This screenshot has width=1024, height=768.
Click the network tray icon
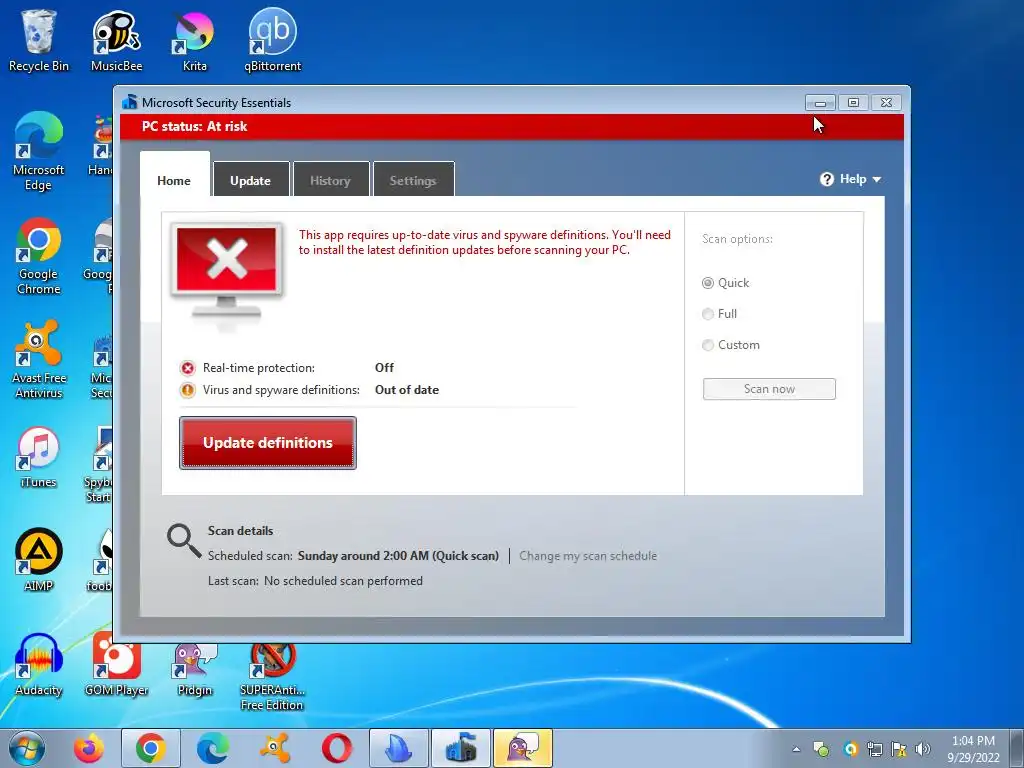point(874,749)
